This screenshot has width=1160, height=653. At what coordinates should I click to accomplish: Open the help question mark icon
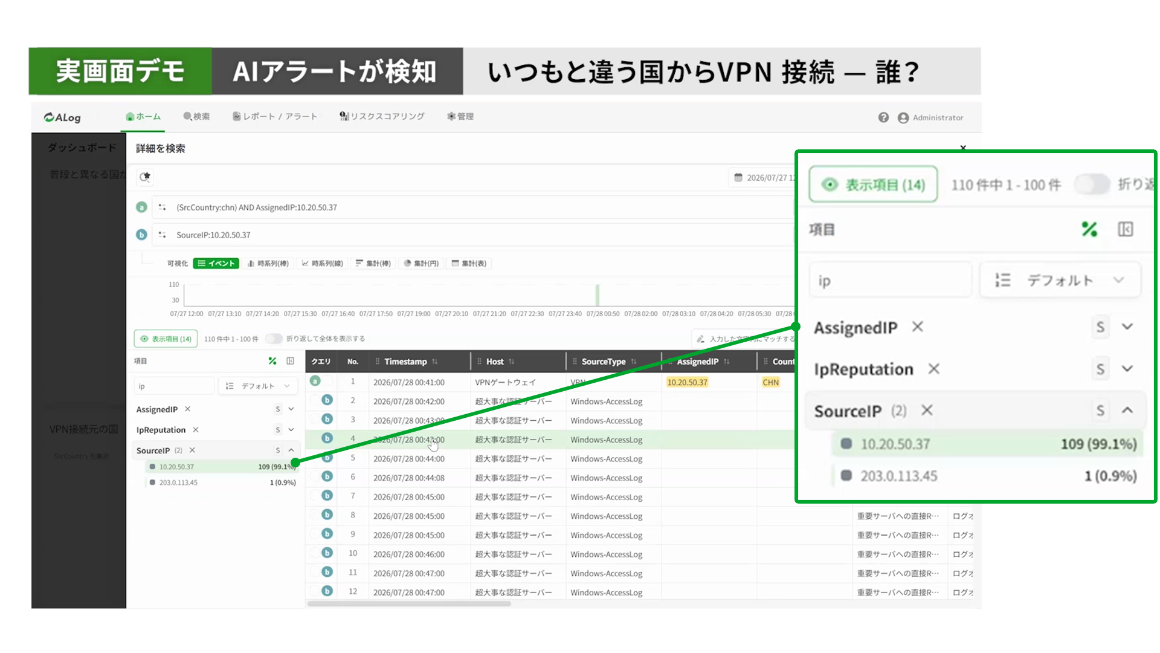(883, 118)
